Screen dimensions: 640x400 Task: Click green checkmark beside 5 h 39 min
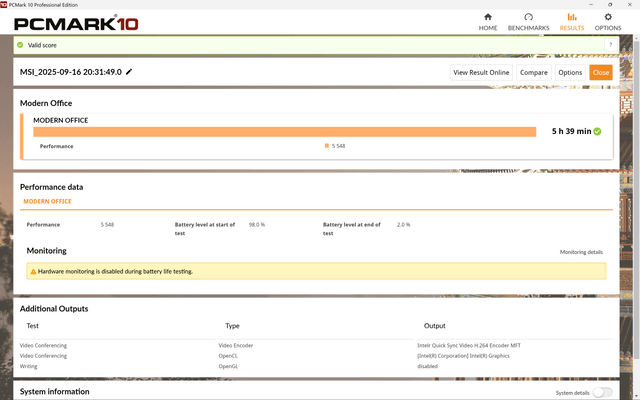597,131
